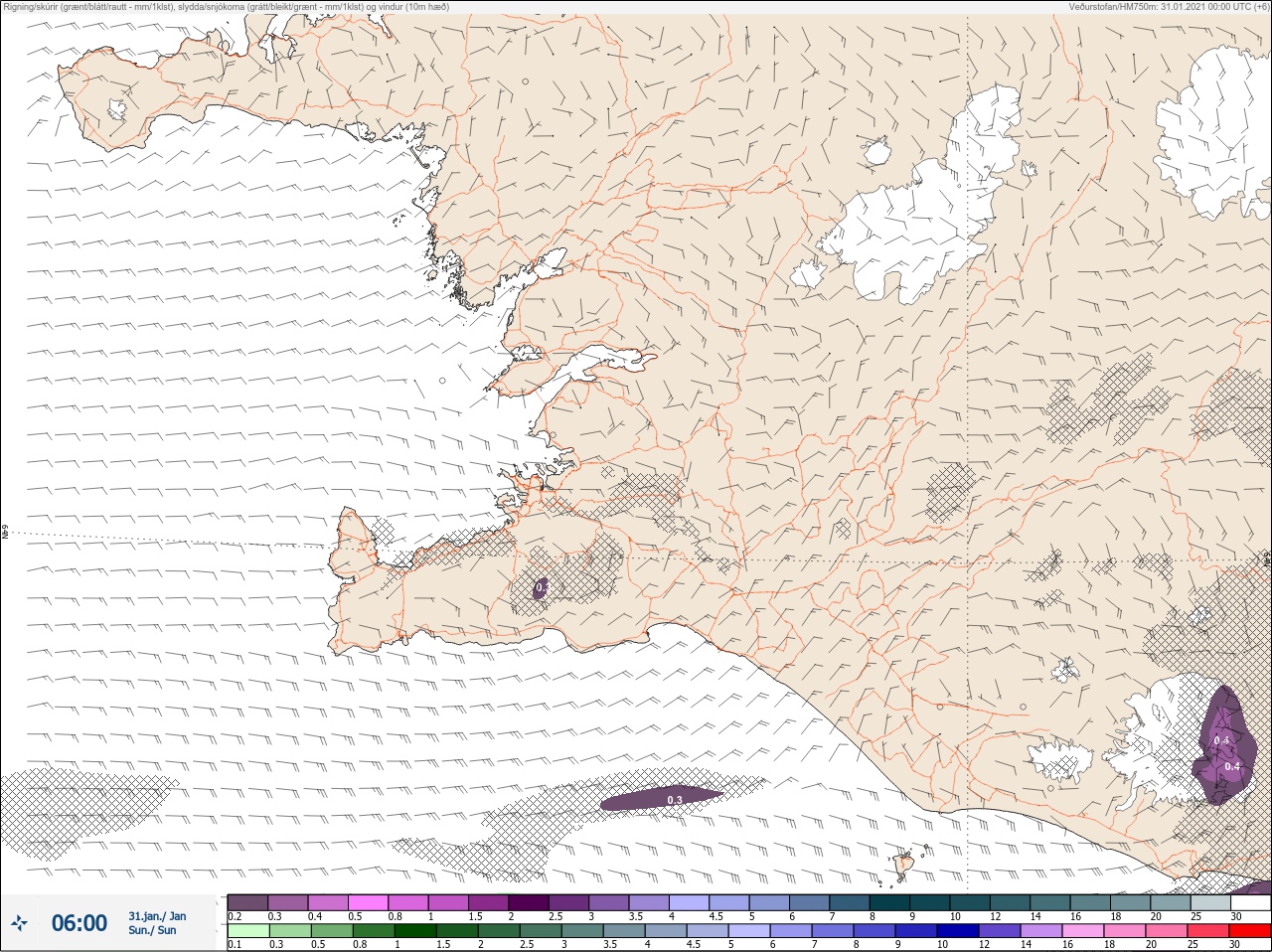Screen dimensions: 1272x952
Task: Click the small purple precipitation patch on the Reykjanes peninsula
Action: coord(540,588)
